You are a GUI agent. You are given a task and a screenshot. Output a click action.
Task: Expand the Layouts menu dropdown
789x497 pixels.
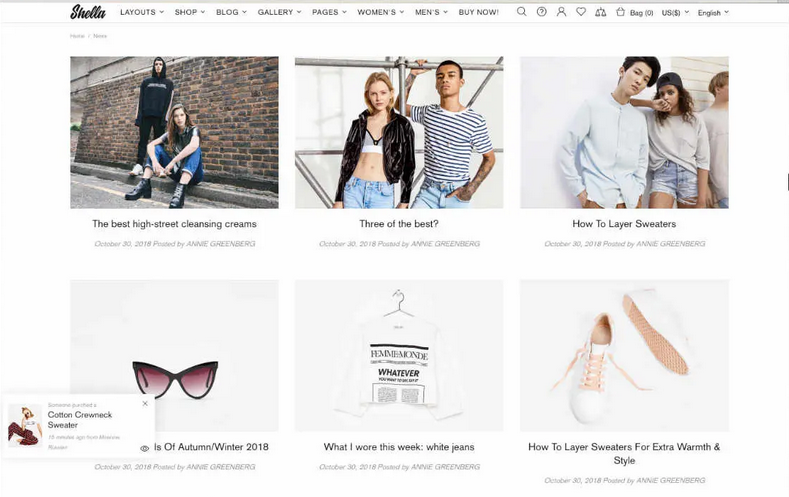coord(141,13)
